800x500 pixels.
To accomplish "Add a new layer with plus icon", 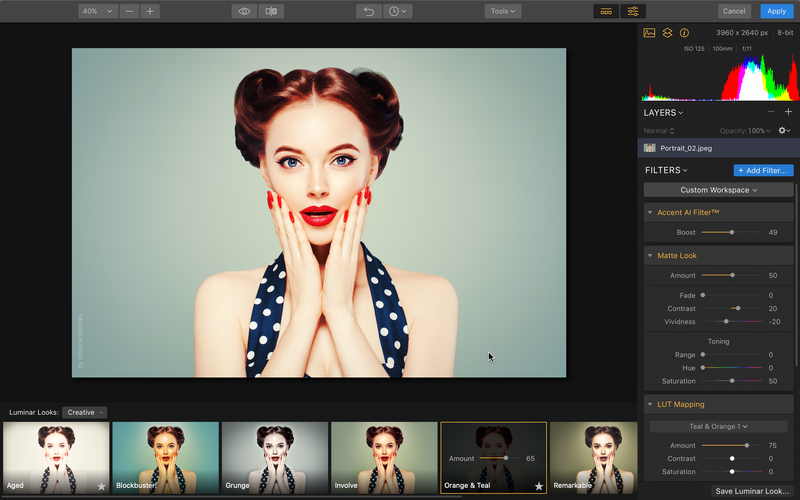I will tap(788, 112).
